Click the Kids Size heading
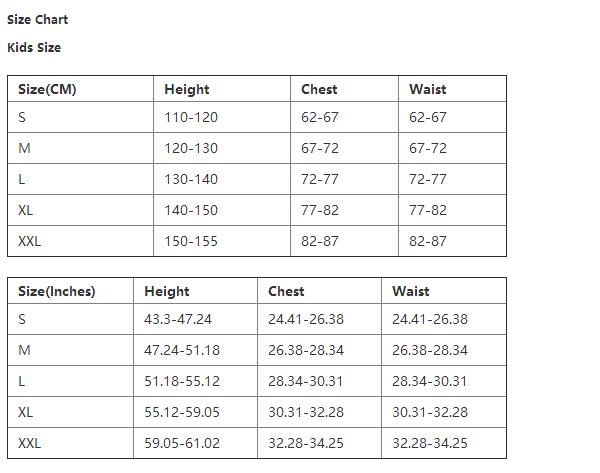The height and width of the screenshot is (473, 600). pos(34,47)
